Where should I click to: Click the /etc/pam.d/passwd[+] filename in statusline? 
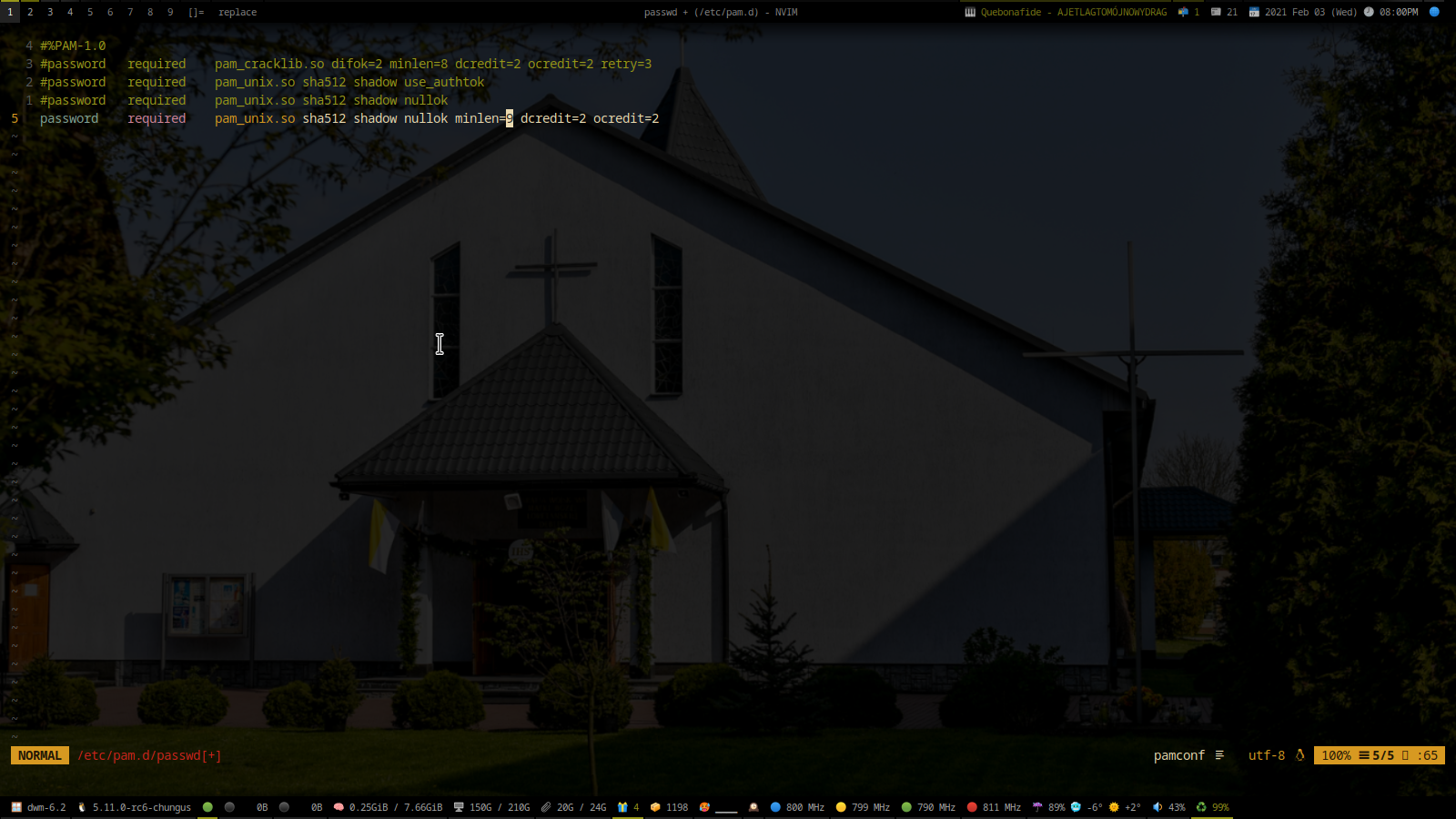149,755
